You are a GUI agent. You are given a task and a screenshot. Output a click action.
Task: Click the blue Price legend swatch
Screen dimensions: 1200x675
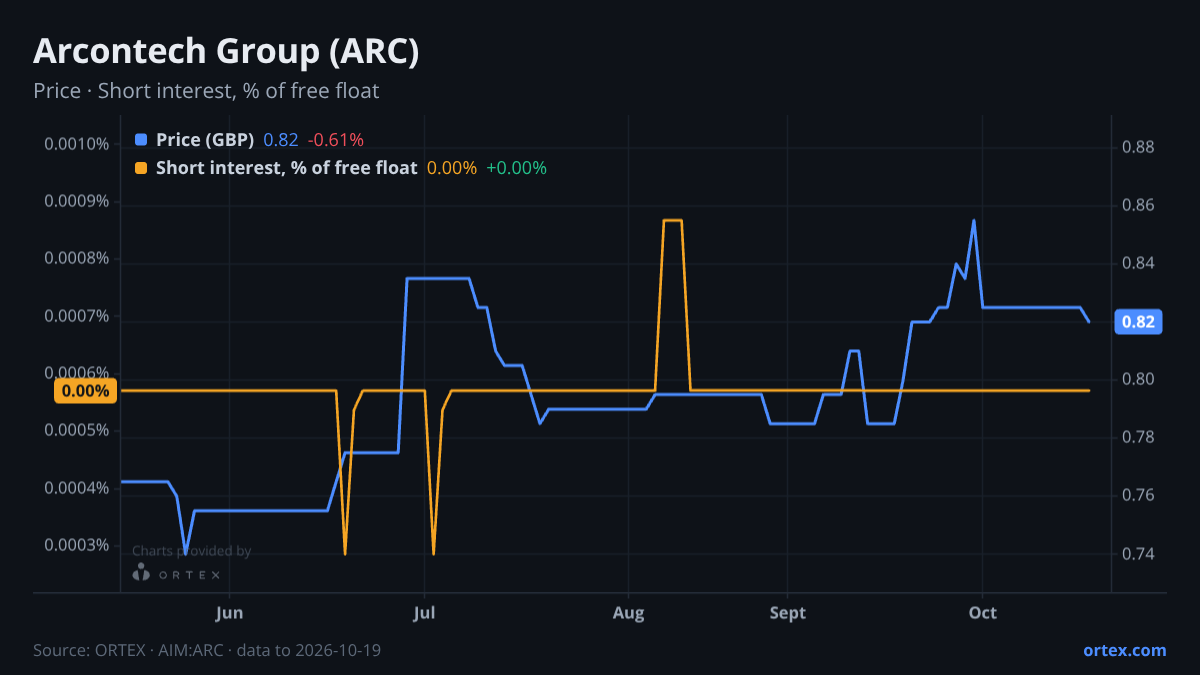(x=141, y=140)
